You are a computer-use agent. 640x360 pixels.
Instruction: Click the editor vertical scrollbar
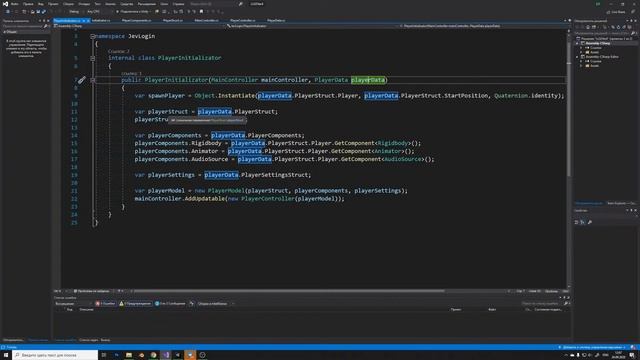coord(569,110)
